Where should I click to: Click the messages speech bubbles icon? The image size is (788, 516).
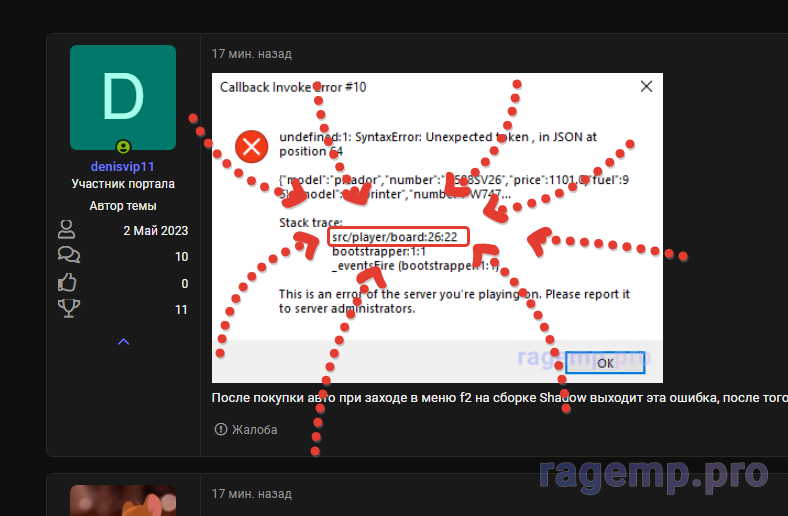coord(68,257)
